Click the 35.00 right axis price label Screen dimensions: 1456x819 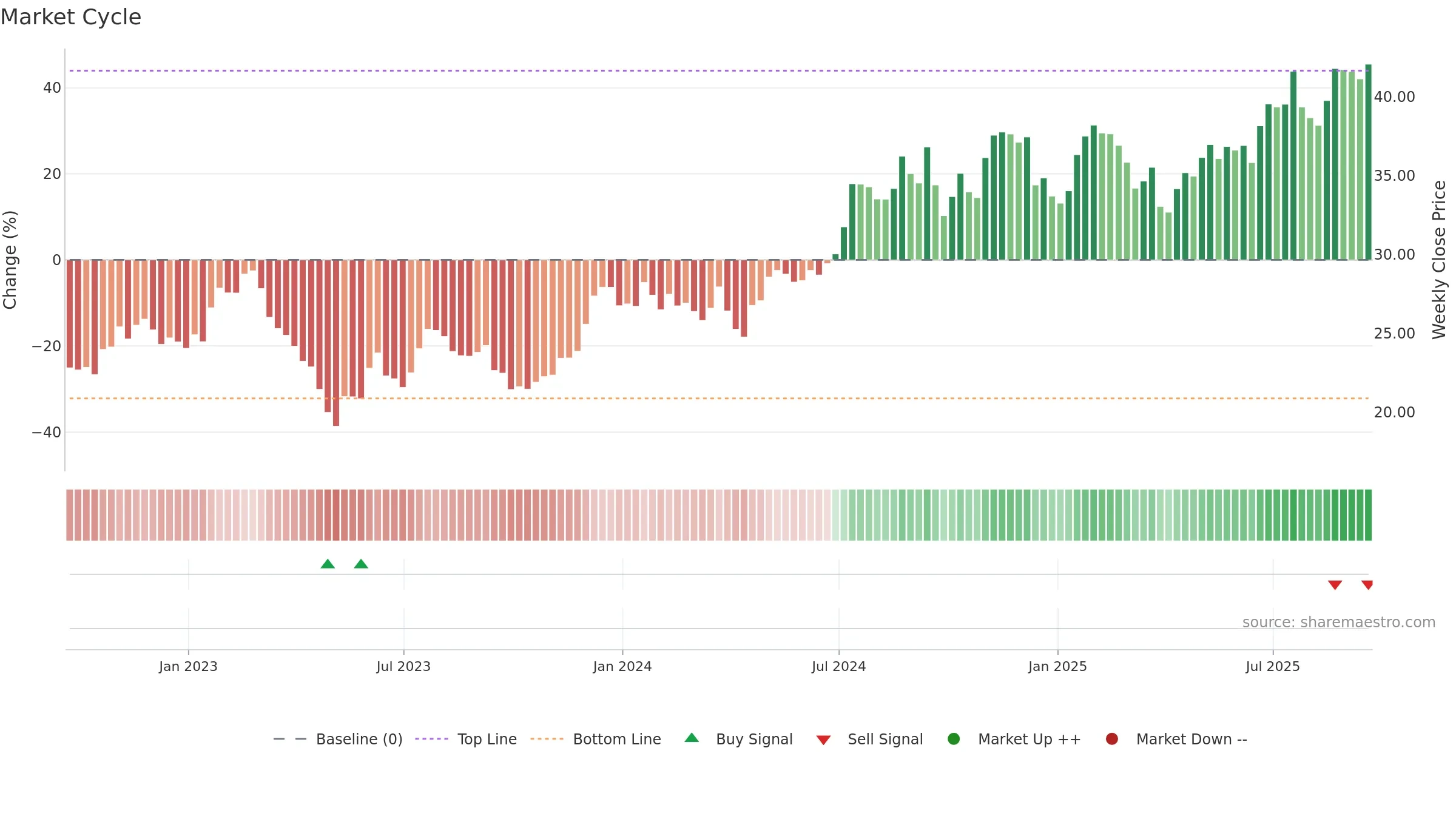(1394, 175)
